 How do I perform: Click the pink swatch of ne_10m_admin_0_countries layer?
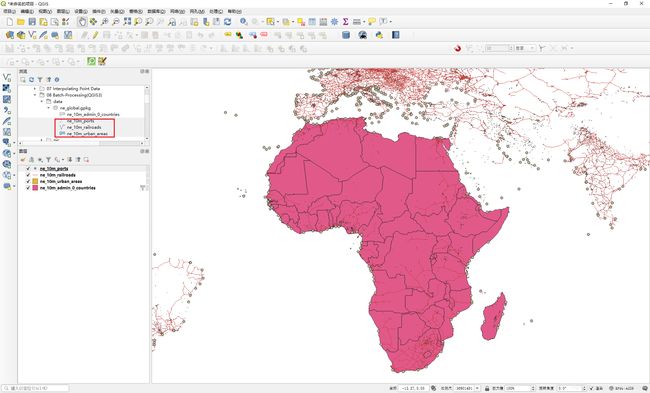(x=35, y=188)
